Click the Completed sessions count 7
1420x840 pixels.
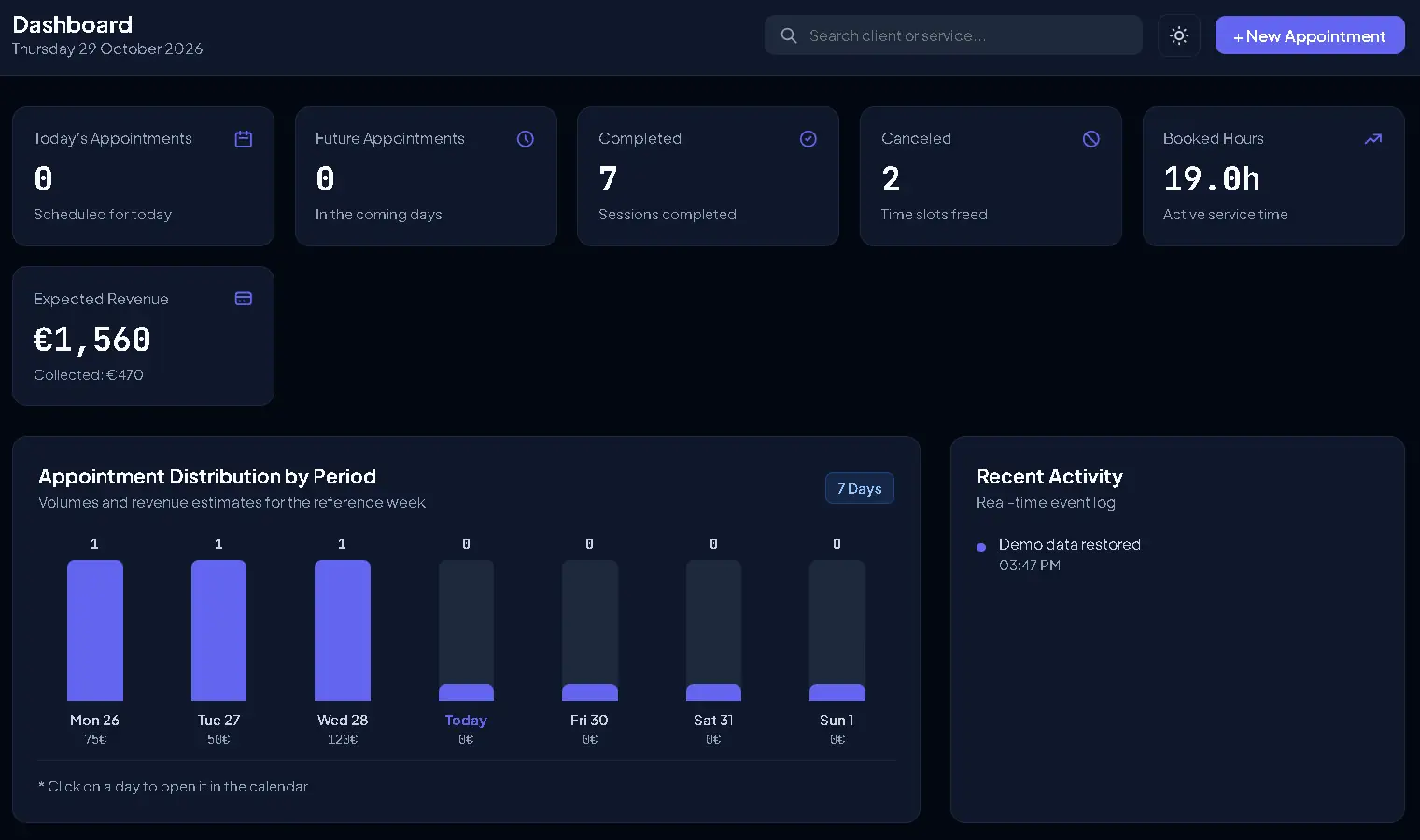608,178
